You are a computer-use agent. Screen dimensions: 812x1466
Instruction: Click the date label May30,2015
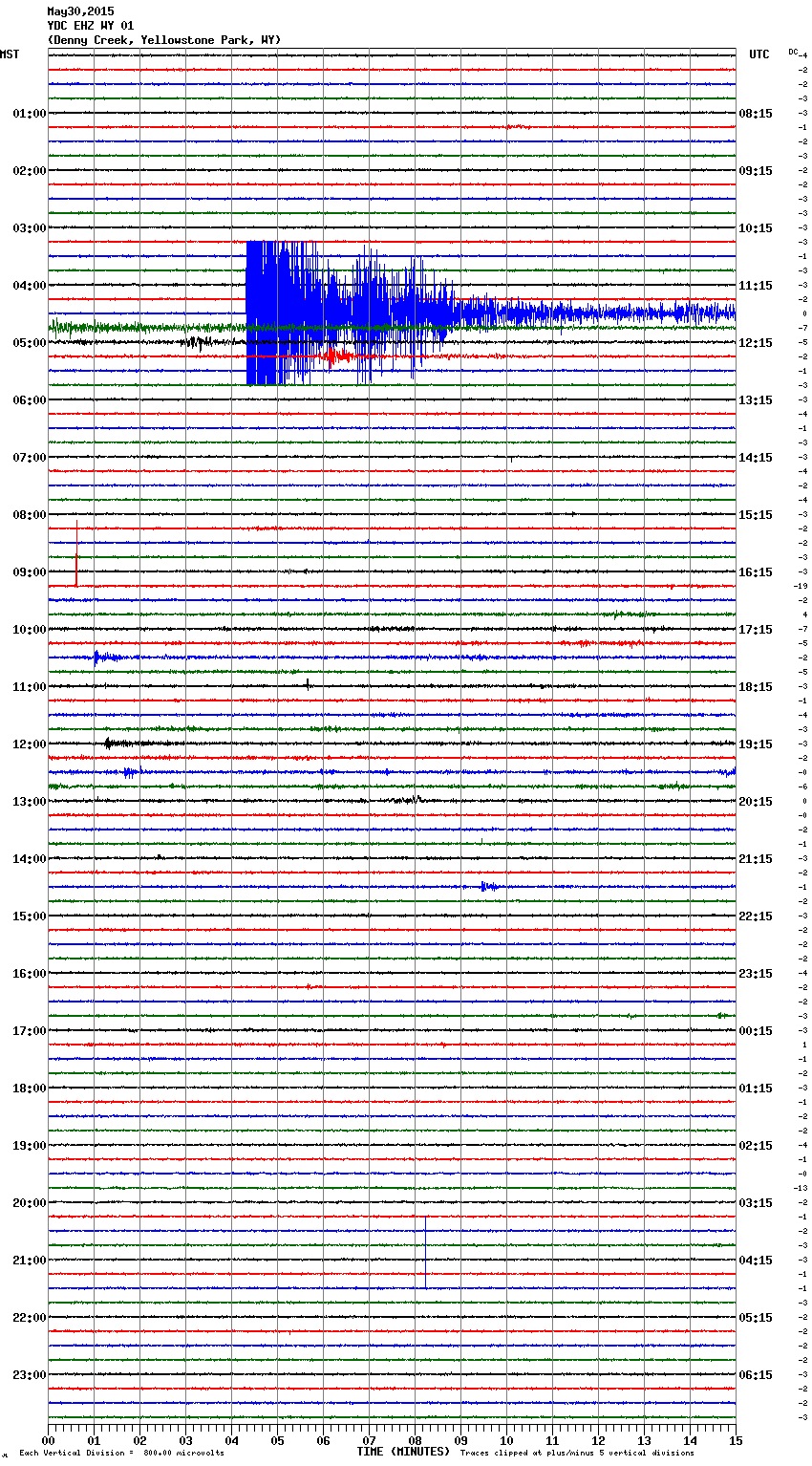point(80,11)
